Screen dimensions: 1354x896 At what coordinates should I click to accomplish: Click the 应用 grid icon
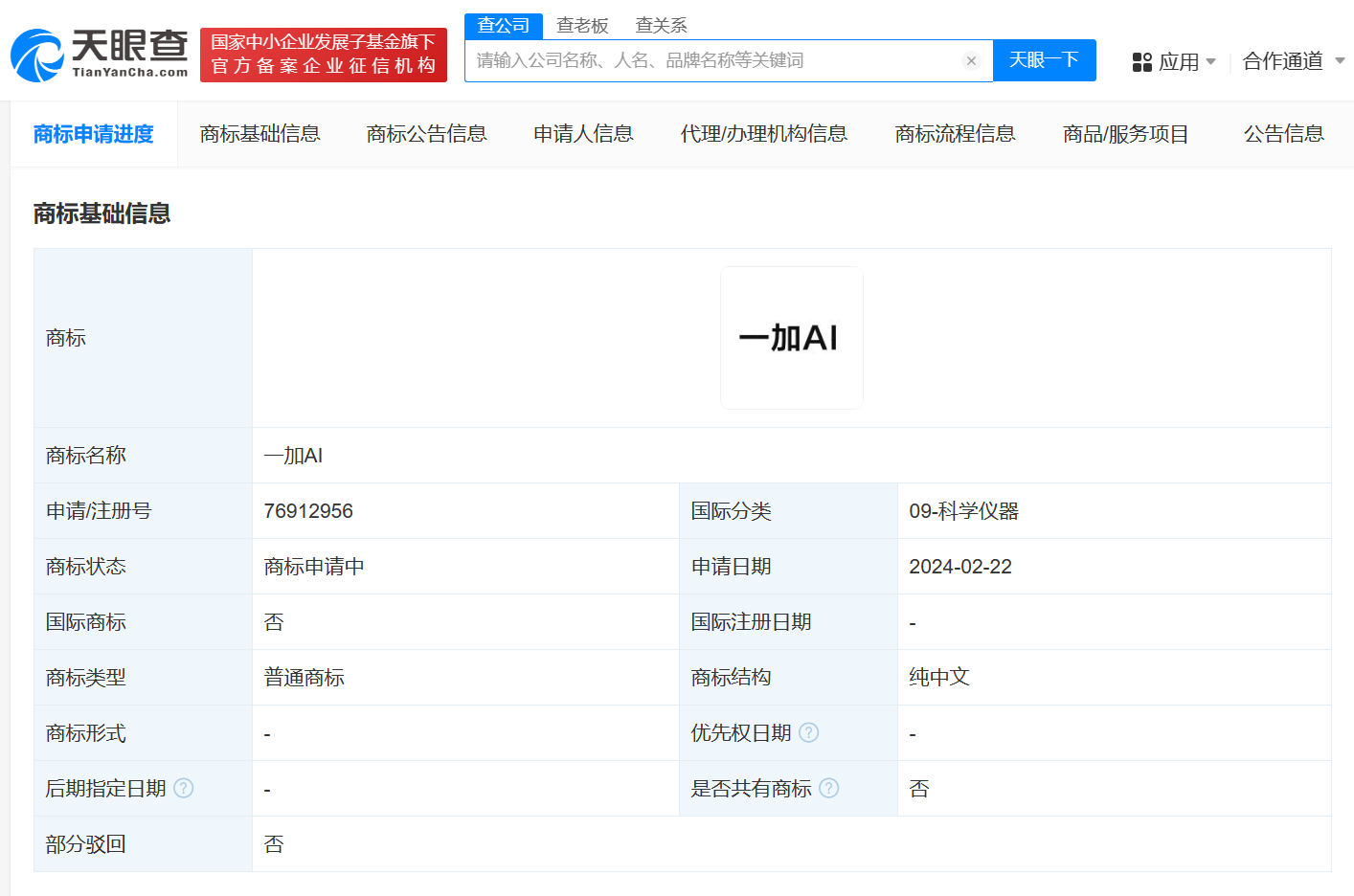point(1141,62)
